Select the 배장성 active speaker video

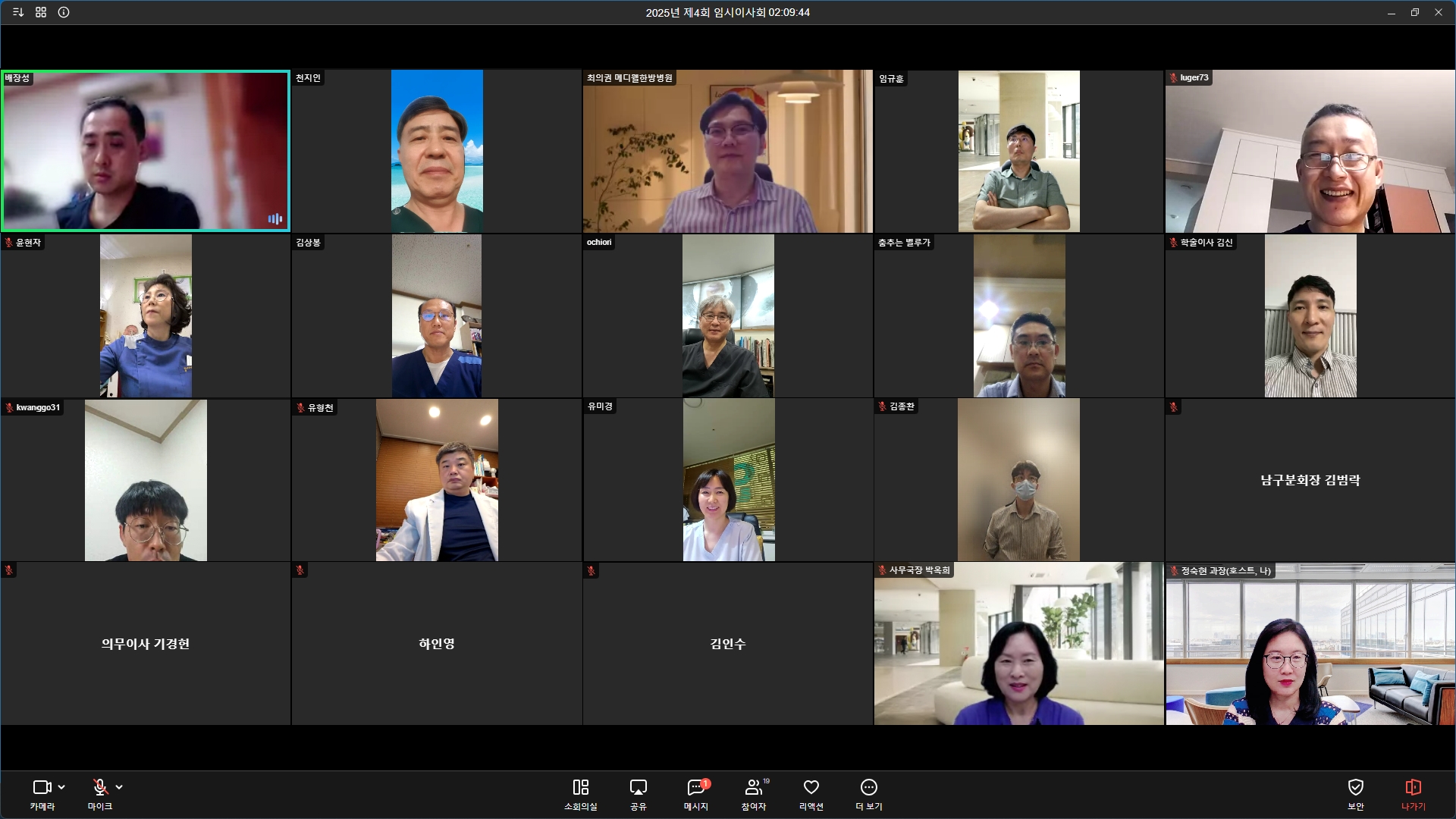146,151
